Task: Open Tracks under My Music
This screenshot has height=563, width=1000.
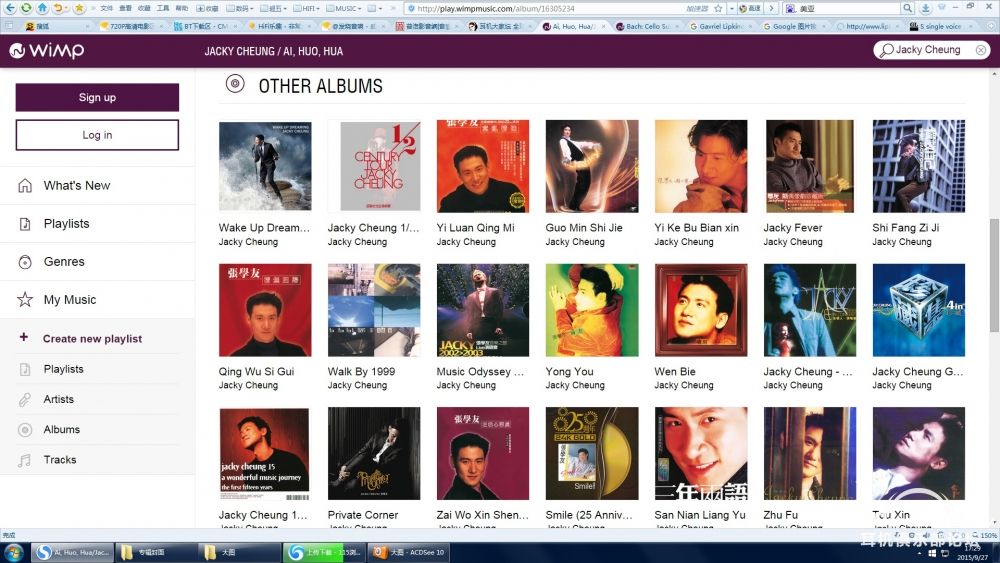Action: point(97,460)
